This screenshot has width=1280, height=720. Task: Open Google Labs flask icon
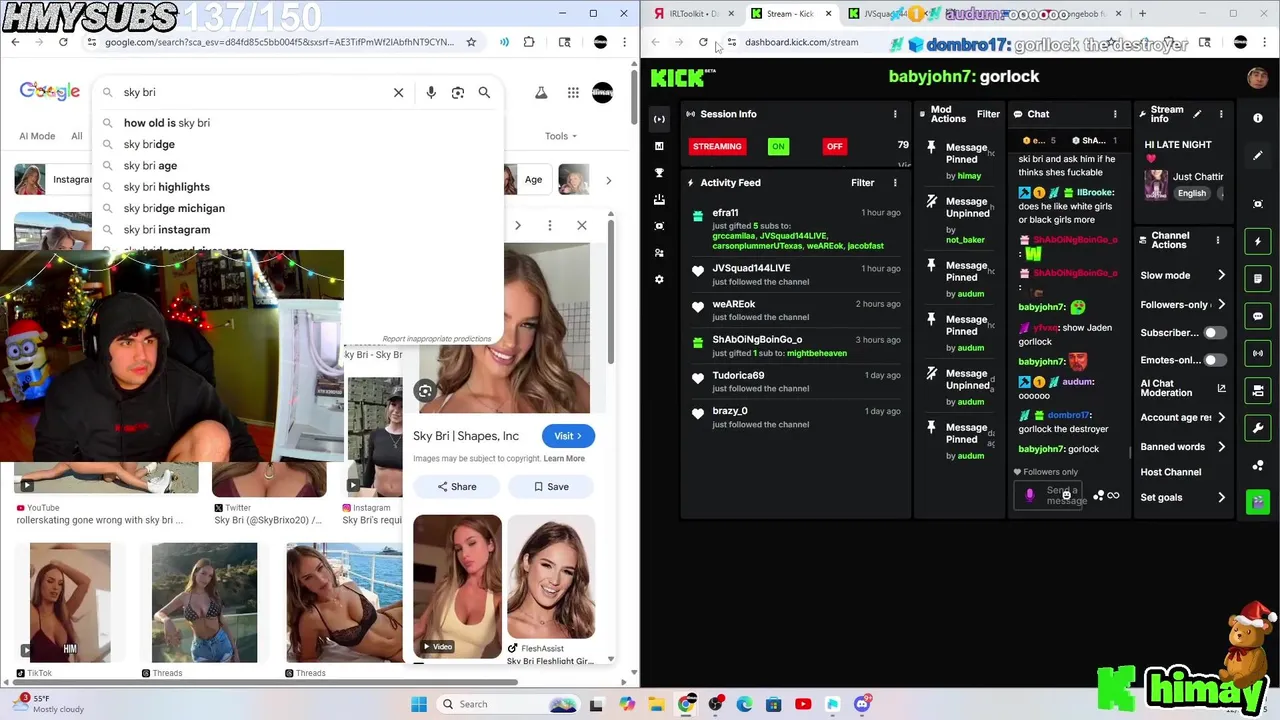click(x=541, y=93)
